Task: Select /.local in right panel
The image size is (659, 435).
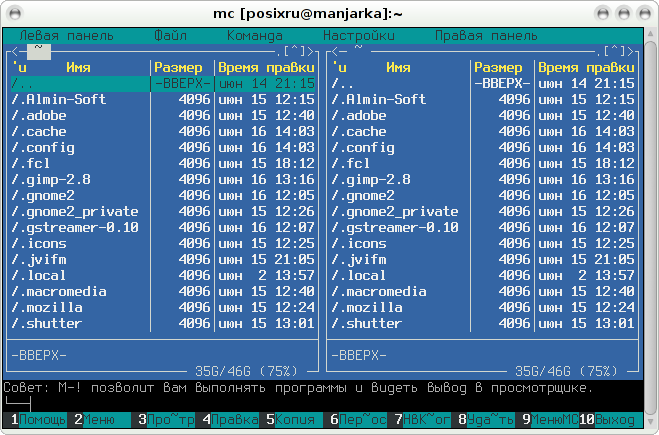Action: tap(482, 275)
